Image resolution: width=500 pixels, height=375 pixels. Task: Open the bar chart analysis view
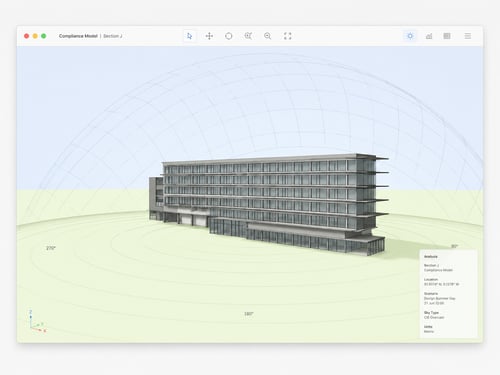[x=429, y=36]
